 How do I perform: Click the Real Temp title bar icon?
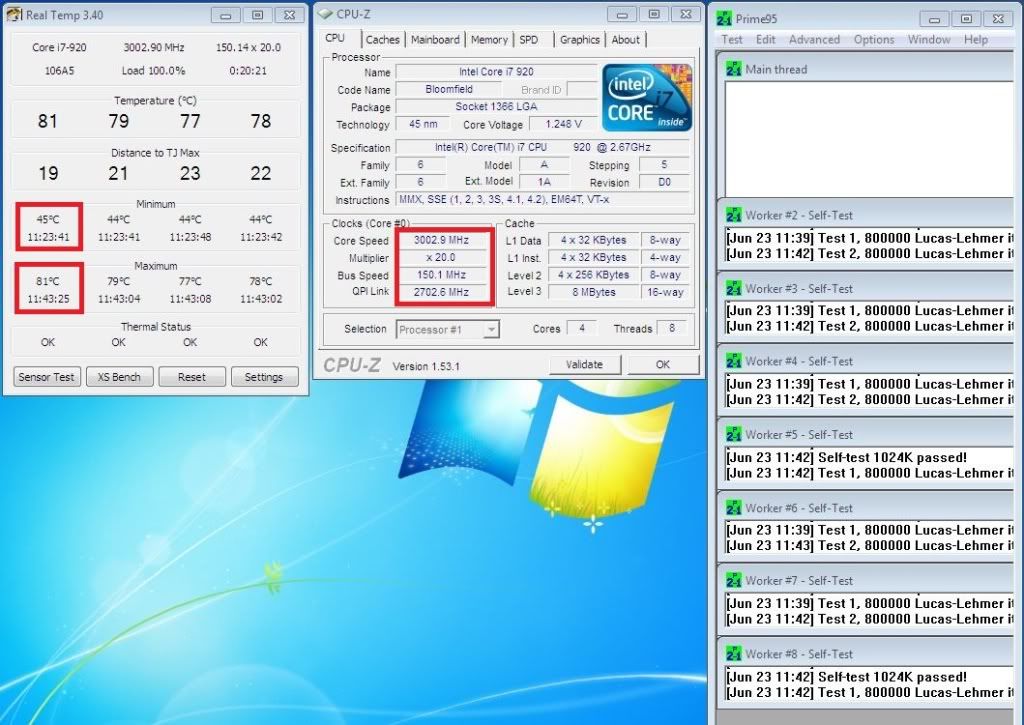(x=14, y=14)
